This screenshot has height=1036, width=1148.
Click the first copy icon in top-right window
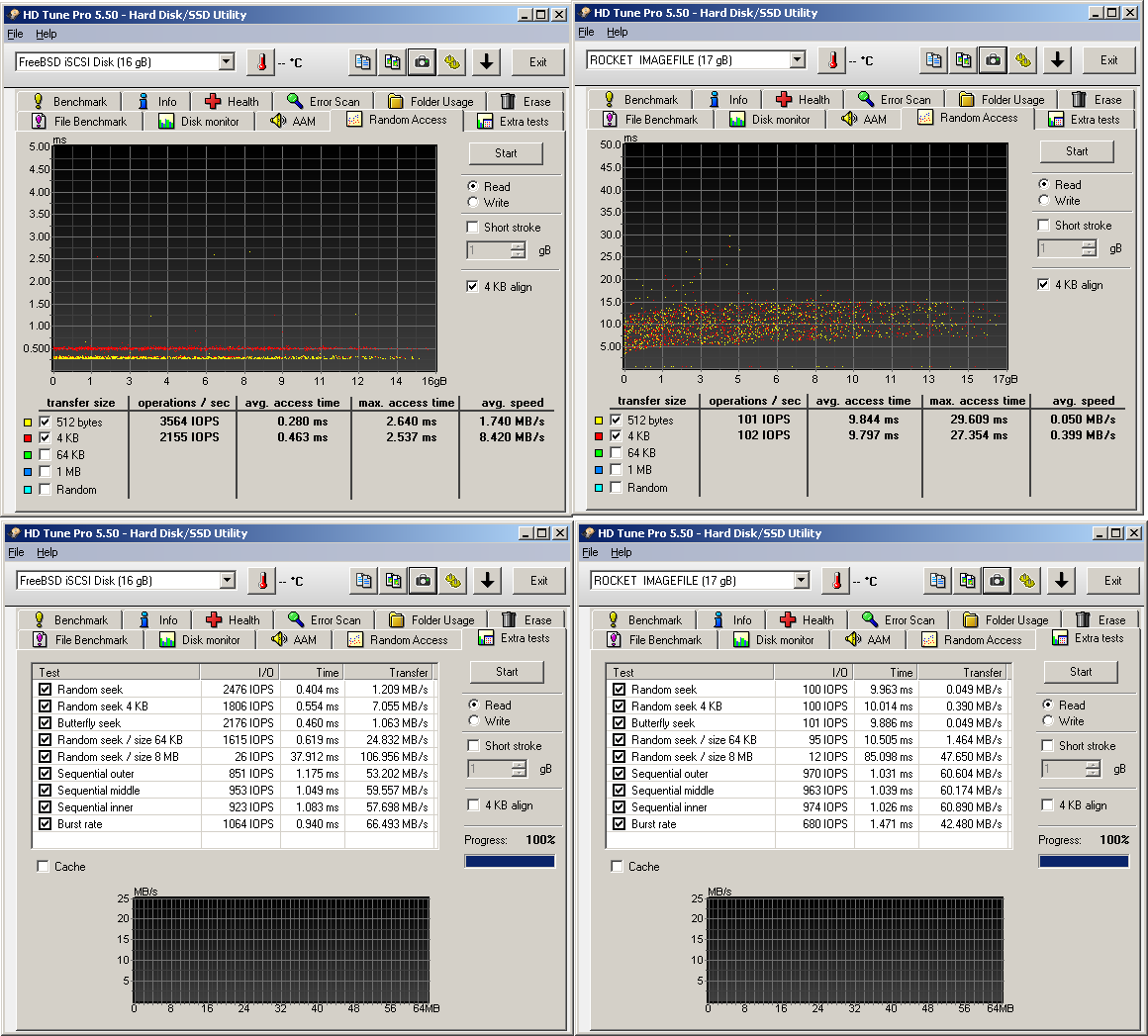click(933, 60)
